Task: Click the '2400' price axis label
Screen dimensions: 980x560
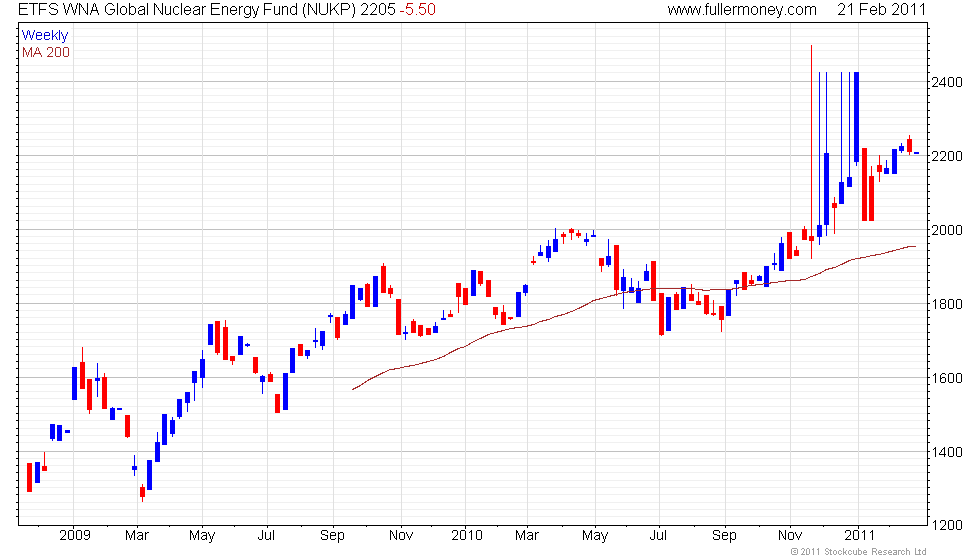Action: click(x=947, y=82)
